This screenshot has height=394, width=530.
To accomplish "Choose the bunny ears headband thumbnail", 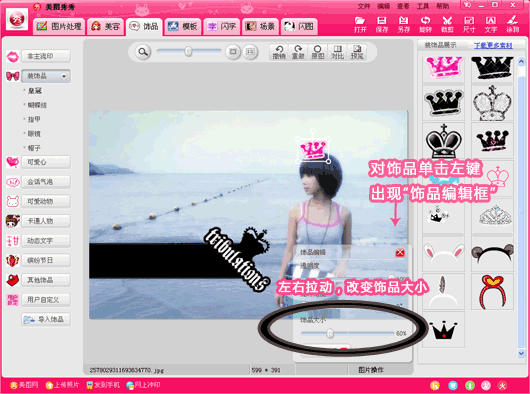I will tap(443, 253).
